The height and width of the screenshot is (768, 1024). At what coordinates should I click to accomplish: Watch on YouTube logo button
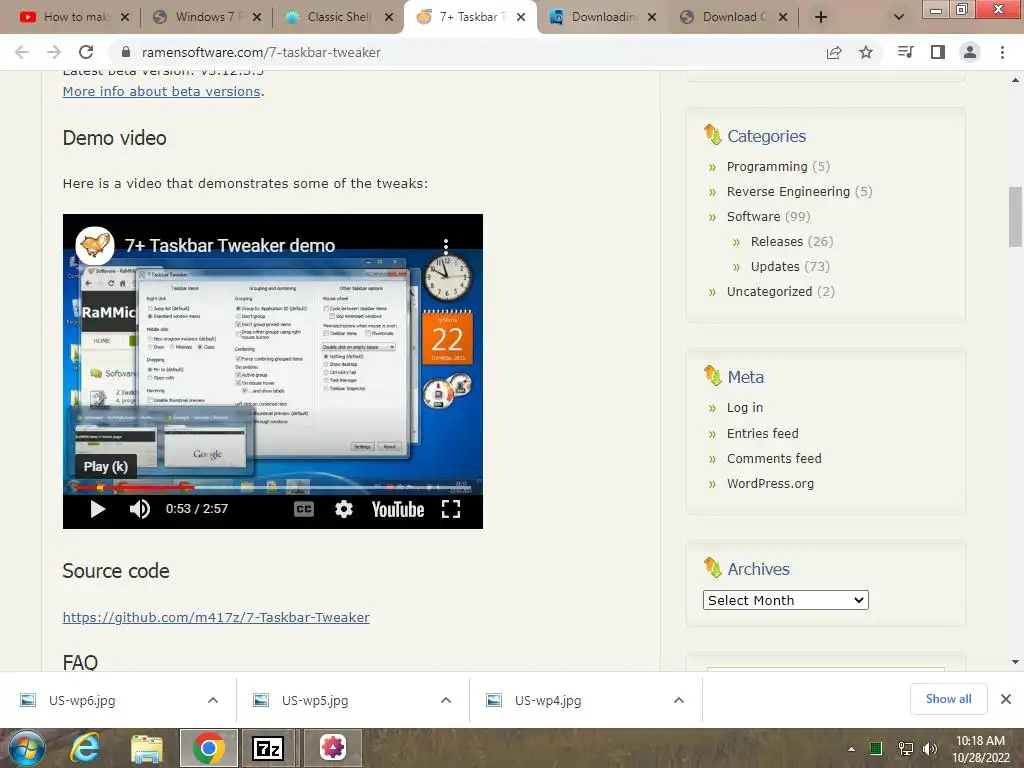point(398,509)
